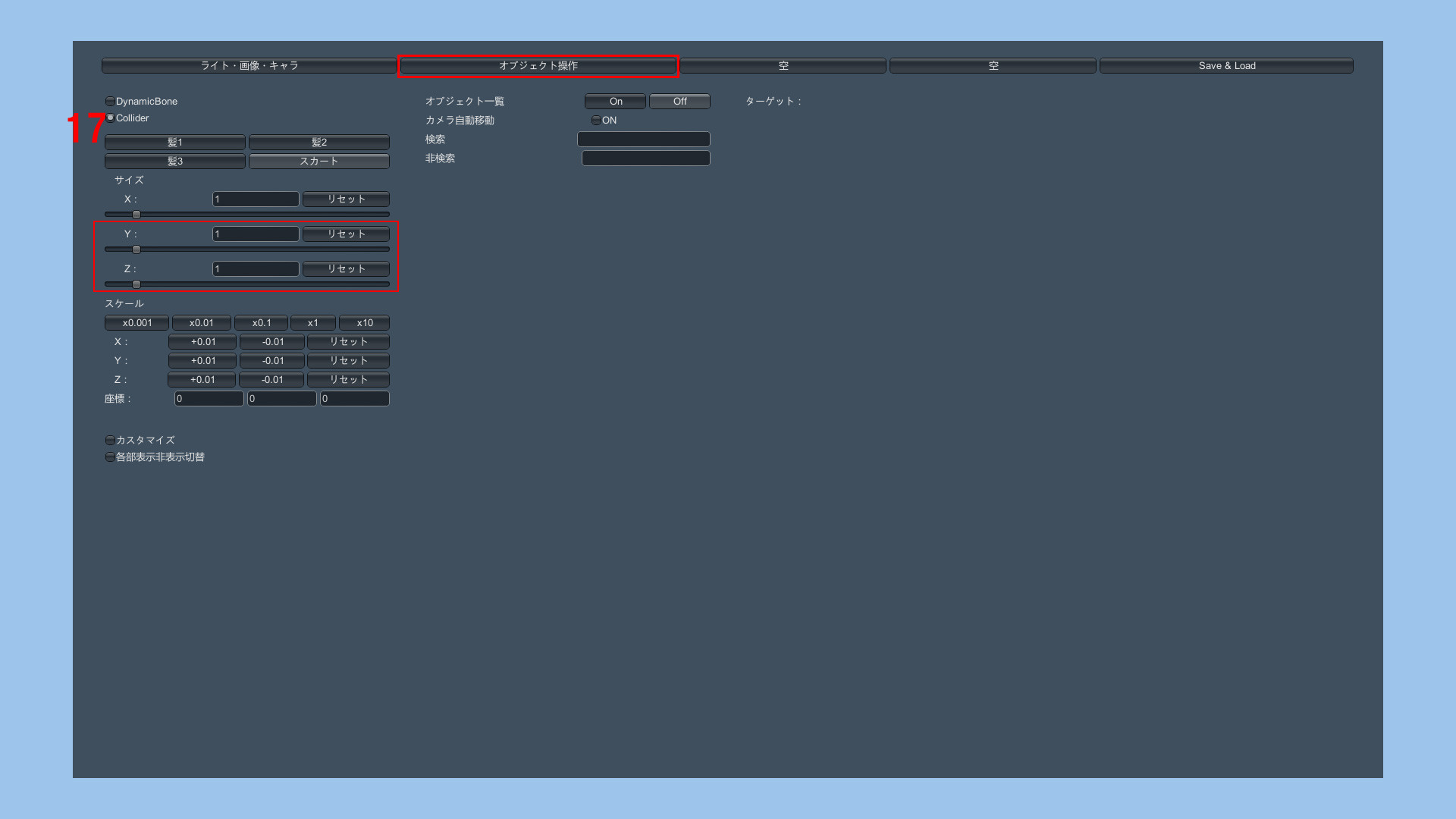Switch to the オブジェクト操作 tab
This screenshot has height=819, width=1456.
coord(538,66)
